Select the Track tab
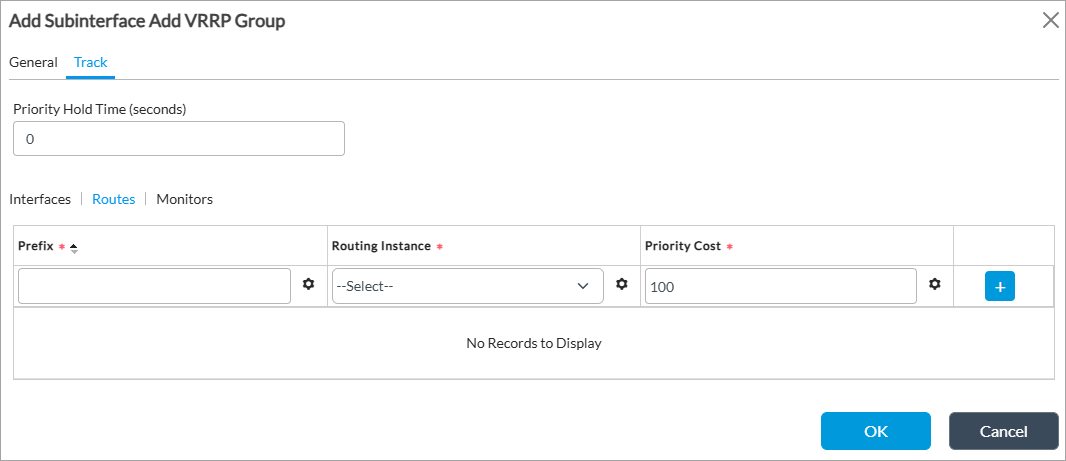The width and height of the screenshot is (1066, 461). click(x=91, y=62)
